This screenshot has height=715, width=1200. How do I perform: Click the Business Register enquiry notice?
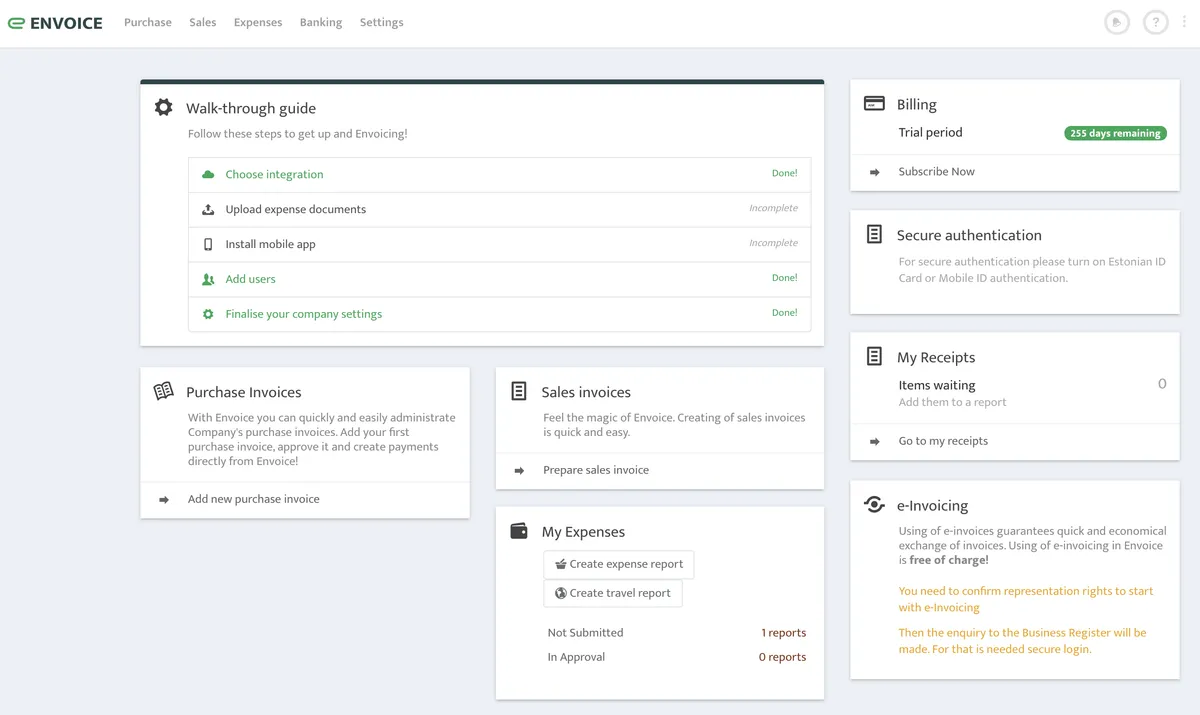1022,641
